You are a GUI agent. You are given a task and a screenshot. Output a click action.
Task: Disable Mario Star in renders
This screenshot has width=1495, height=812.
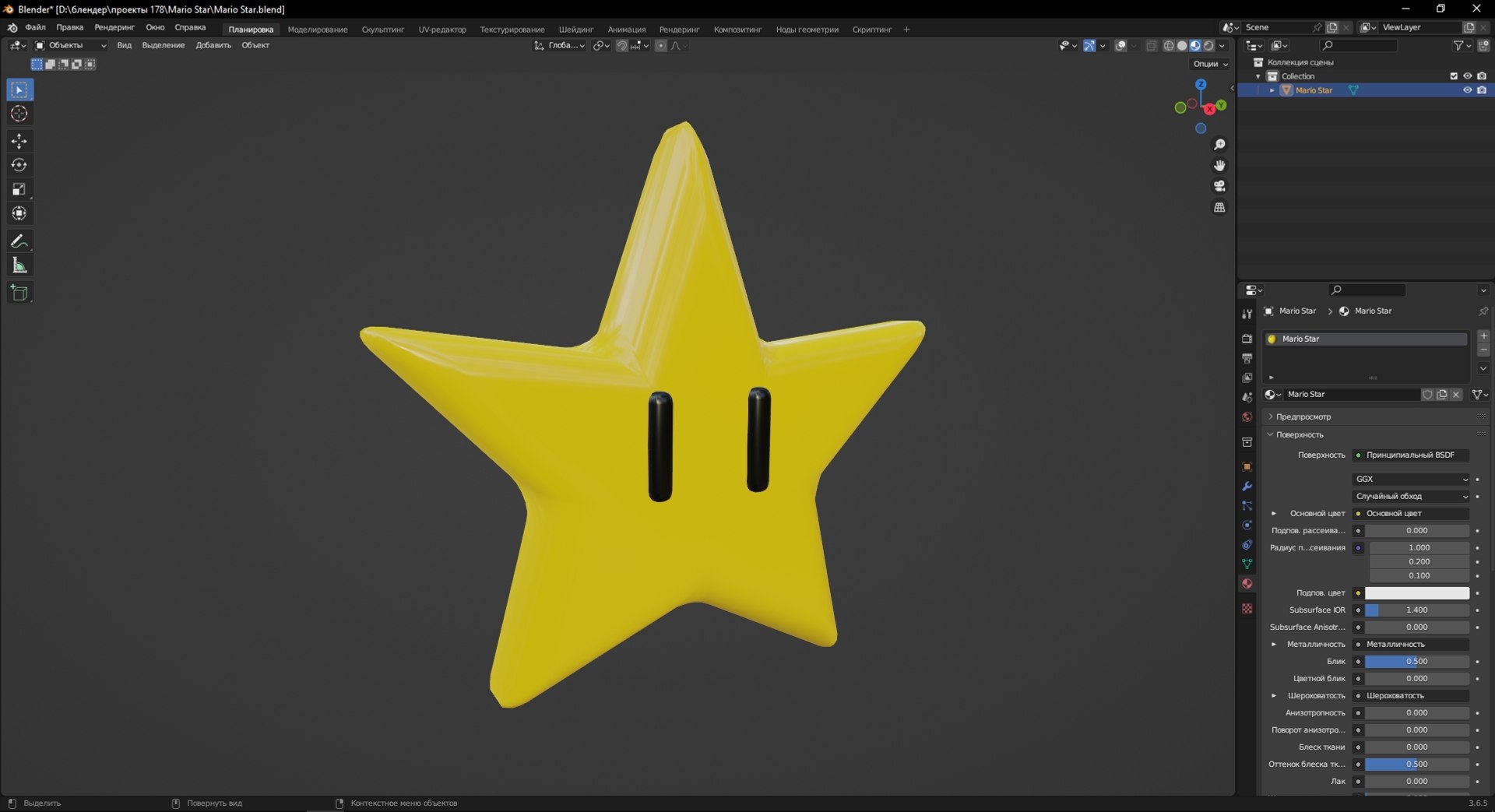coord(1481,90)
